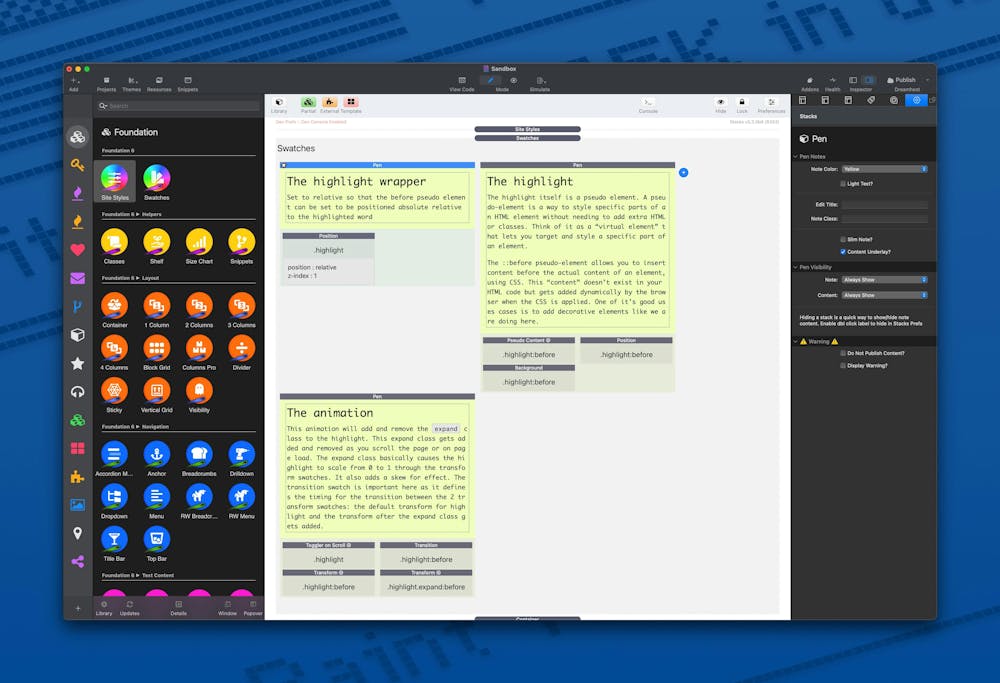The width and height of the screenshot is (1000, 683).
Task: Collapse the Pen Visibility section
Action: (x=796, y=267)
